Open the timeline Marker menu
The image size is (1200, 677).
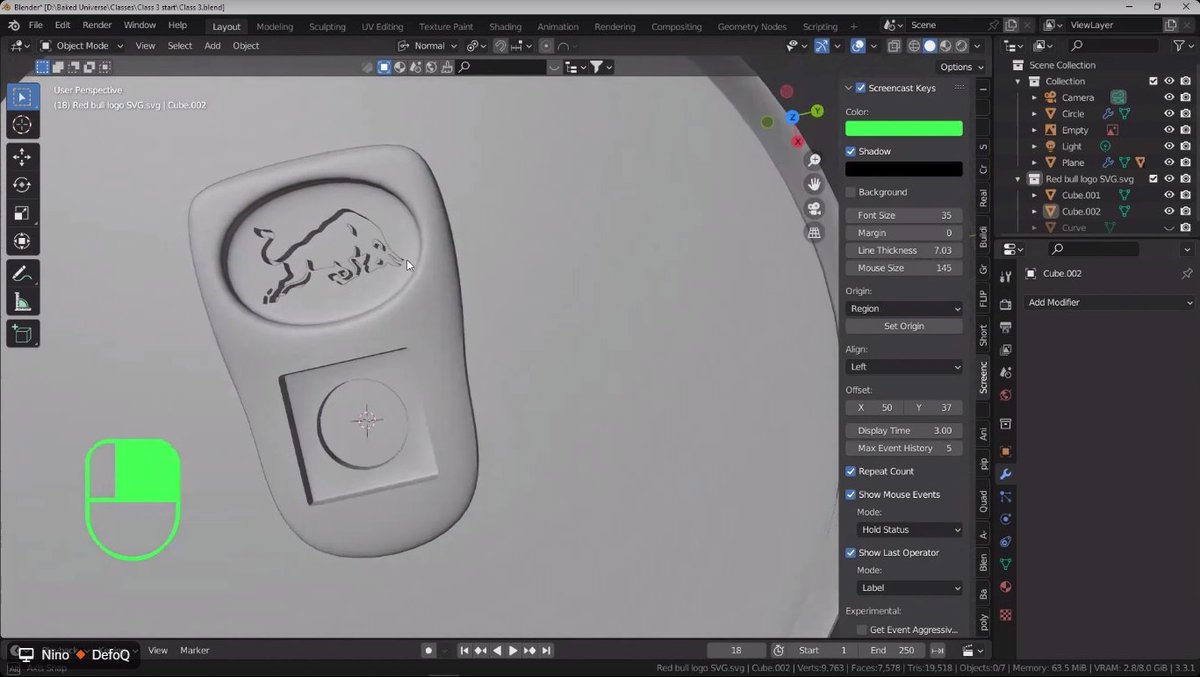click(x=195, y=651)
